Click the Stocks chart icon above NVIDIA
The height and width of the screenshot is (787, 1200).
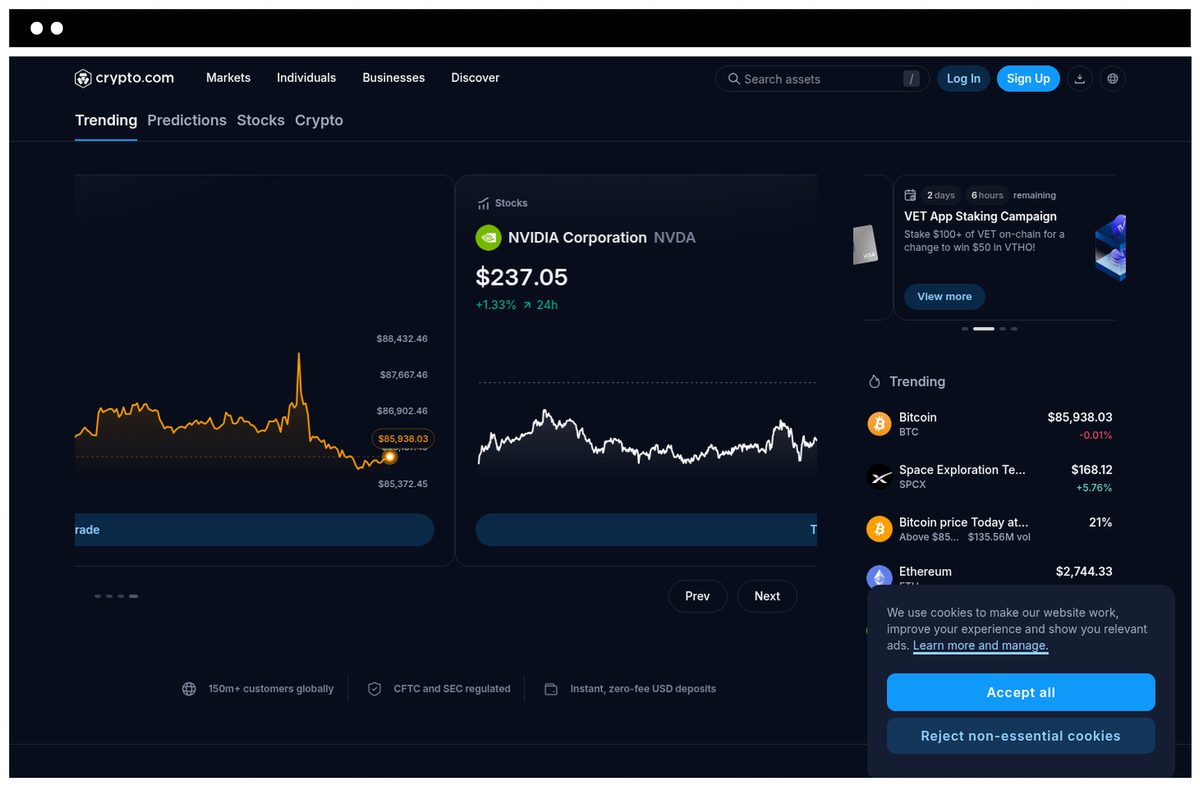pyautogui.click(x=483, y=203)
